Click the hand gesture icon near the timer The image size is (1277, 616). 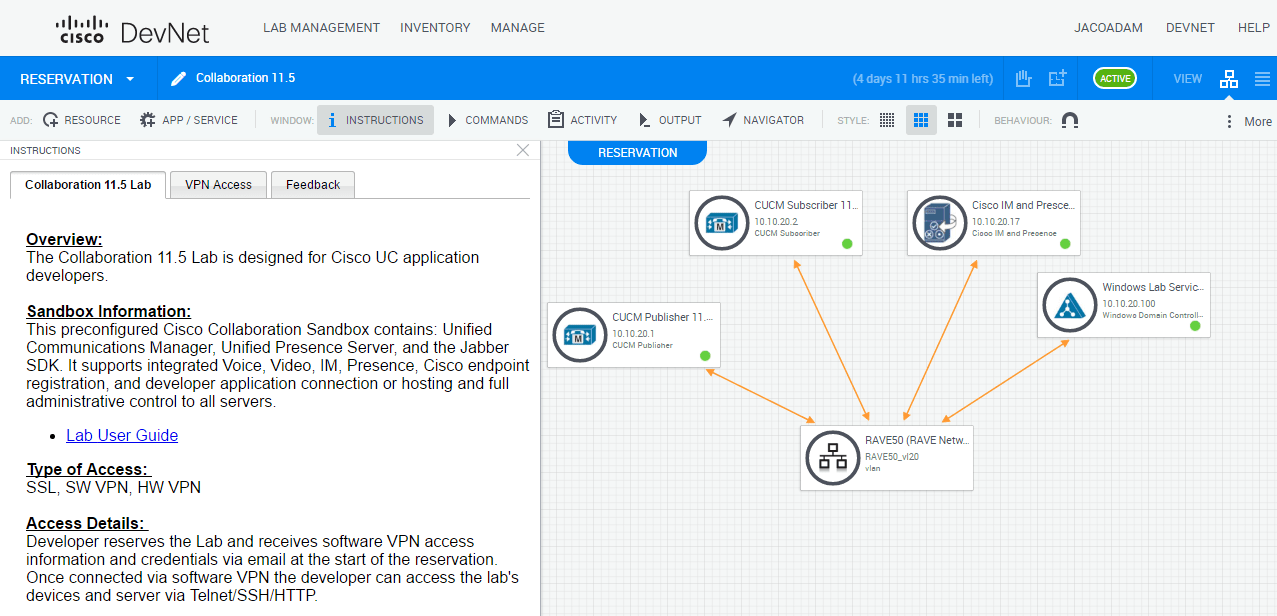[1022, 77]
